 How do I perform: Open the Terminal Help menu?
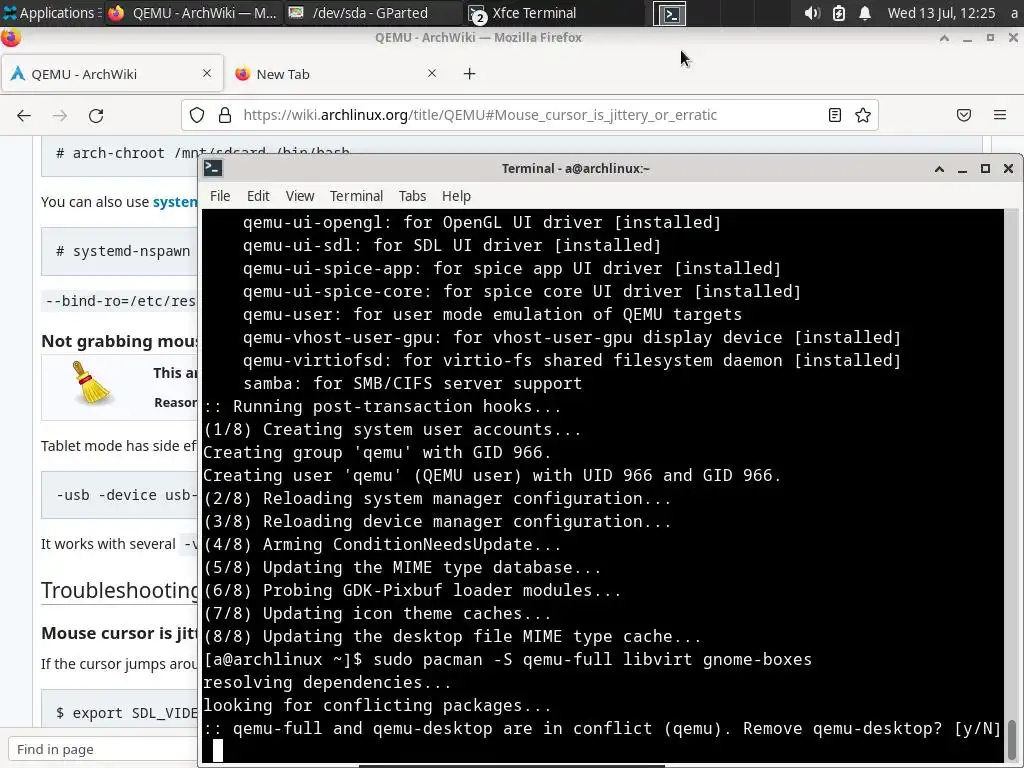[456, 196]
